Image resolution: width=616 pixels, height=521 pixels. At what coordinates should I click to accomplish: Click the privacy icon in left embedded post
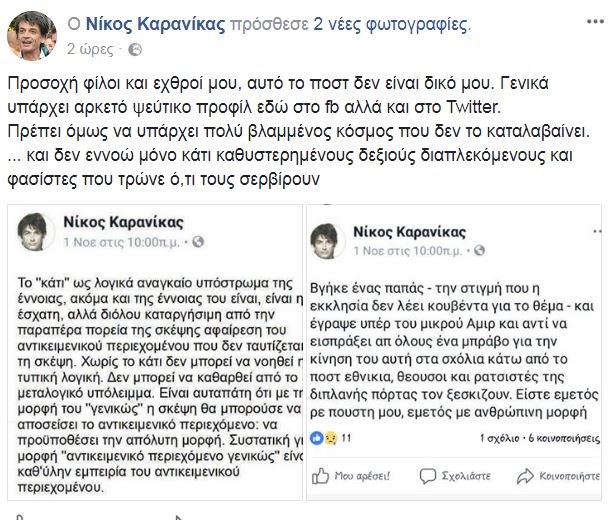199,241
